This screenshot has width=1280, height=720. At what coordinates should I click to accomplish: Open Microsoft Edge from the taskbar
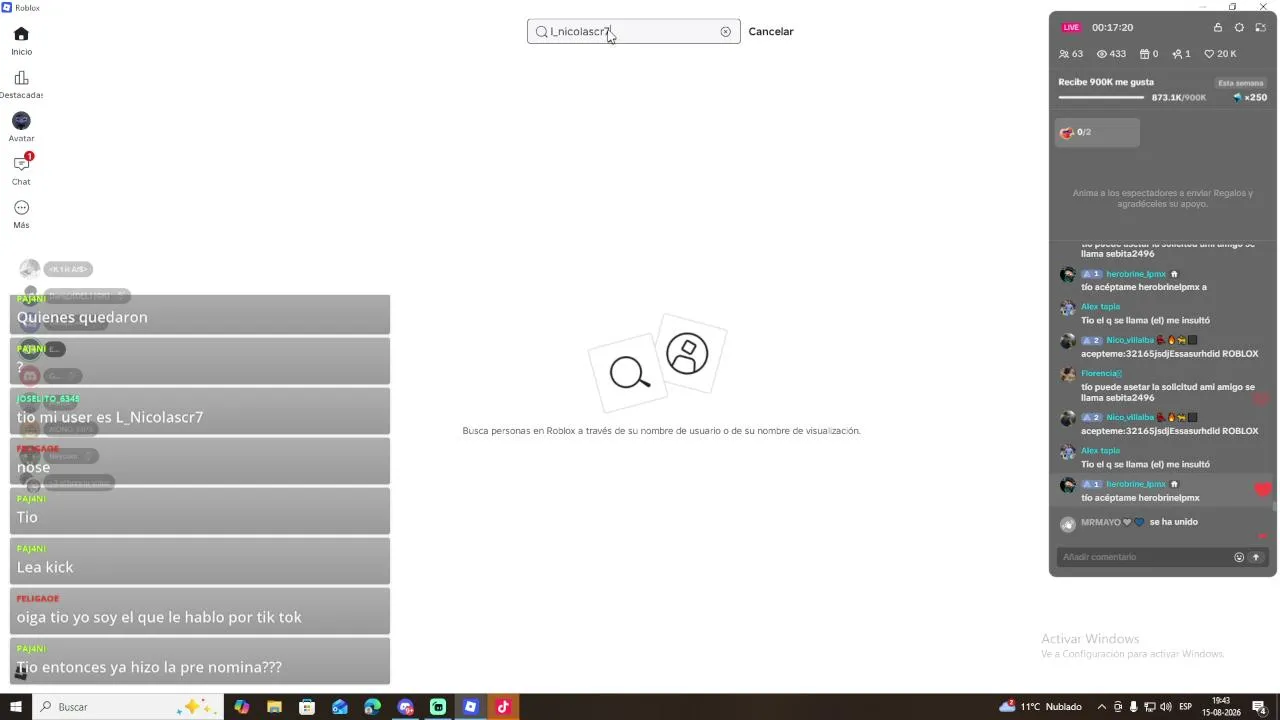point(373,707)
